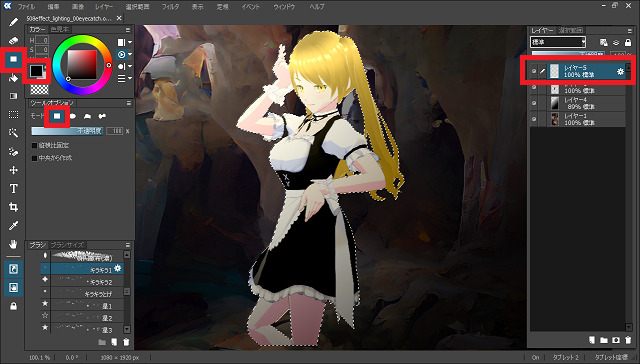Delete the layer with the trash icon

point(628,340)
